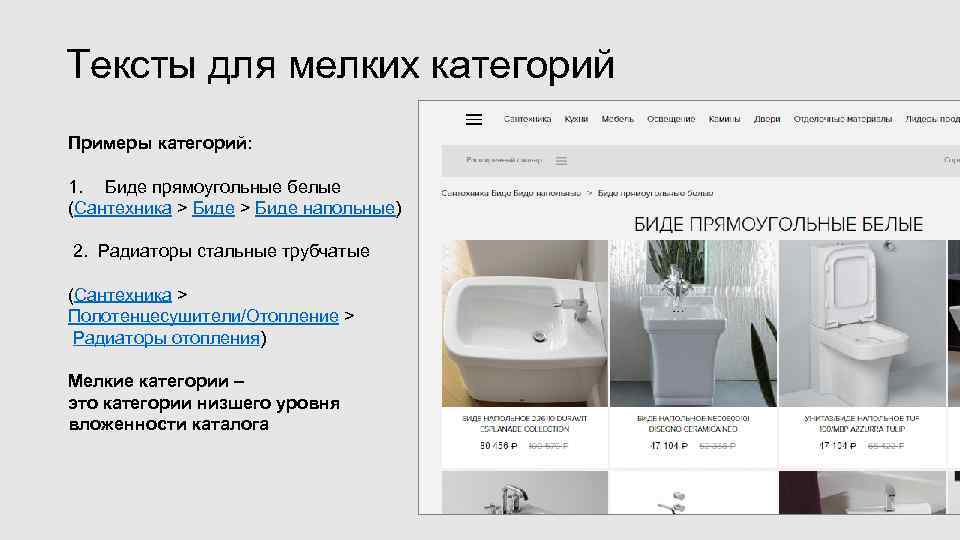Open the Полотенцесушители/Отопление link

coord(203,316)
